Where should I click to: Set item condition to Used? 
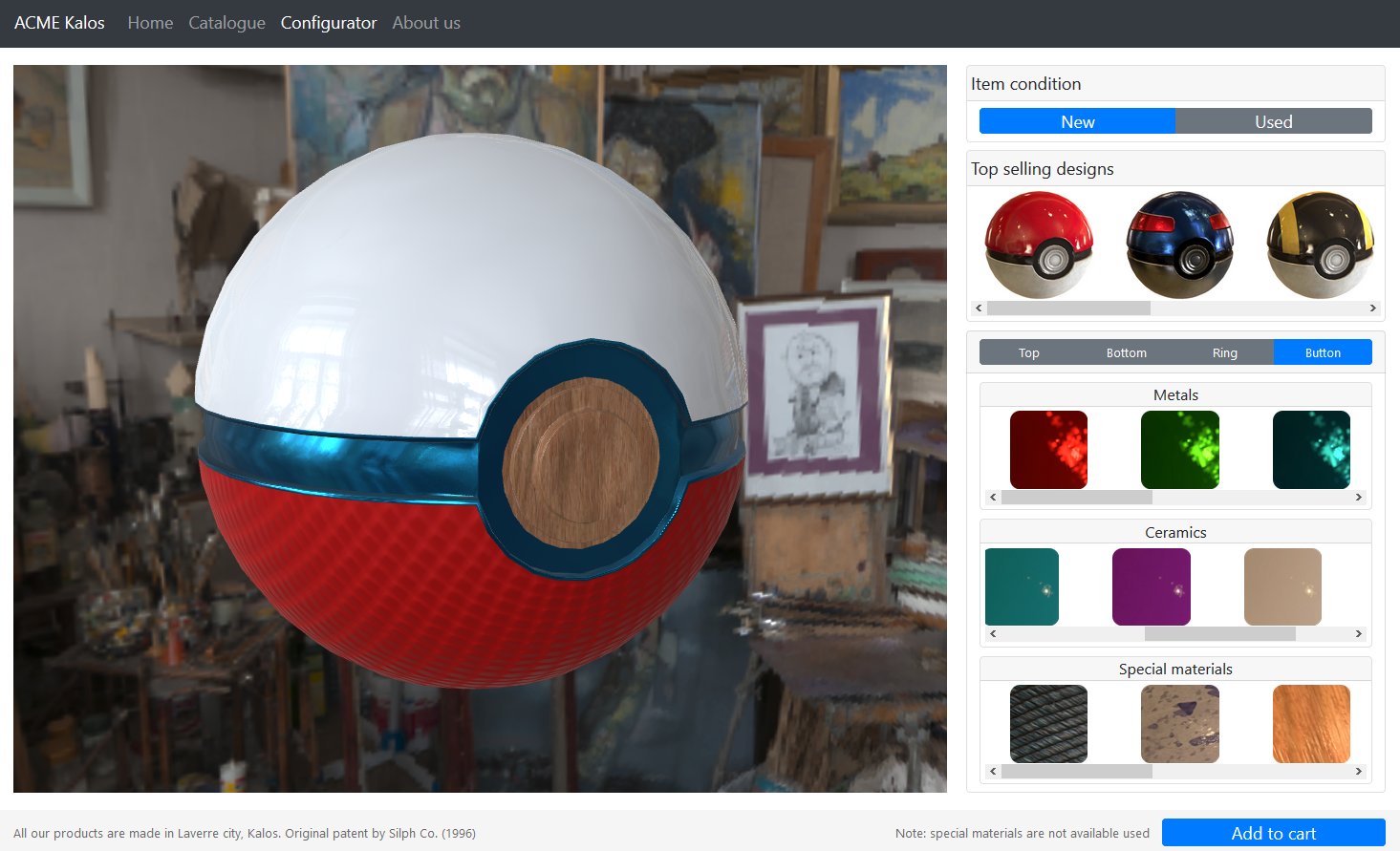pyautogui.click(x=1273, y=121)
